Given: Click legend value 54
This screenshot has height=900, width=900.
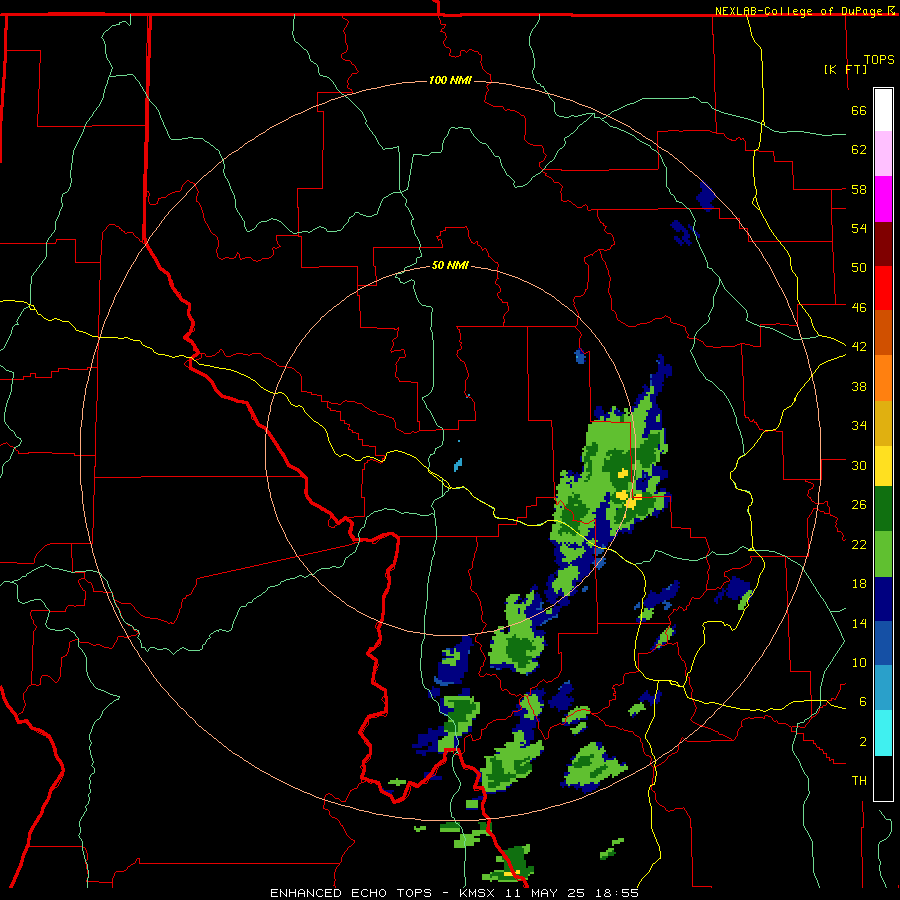Looking at the screenshot, I should pos(859,228).
